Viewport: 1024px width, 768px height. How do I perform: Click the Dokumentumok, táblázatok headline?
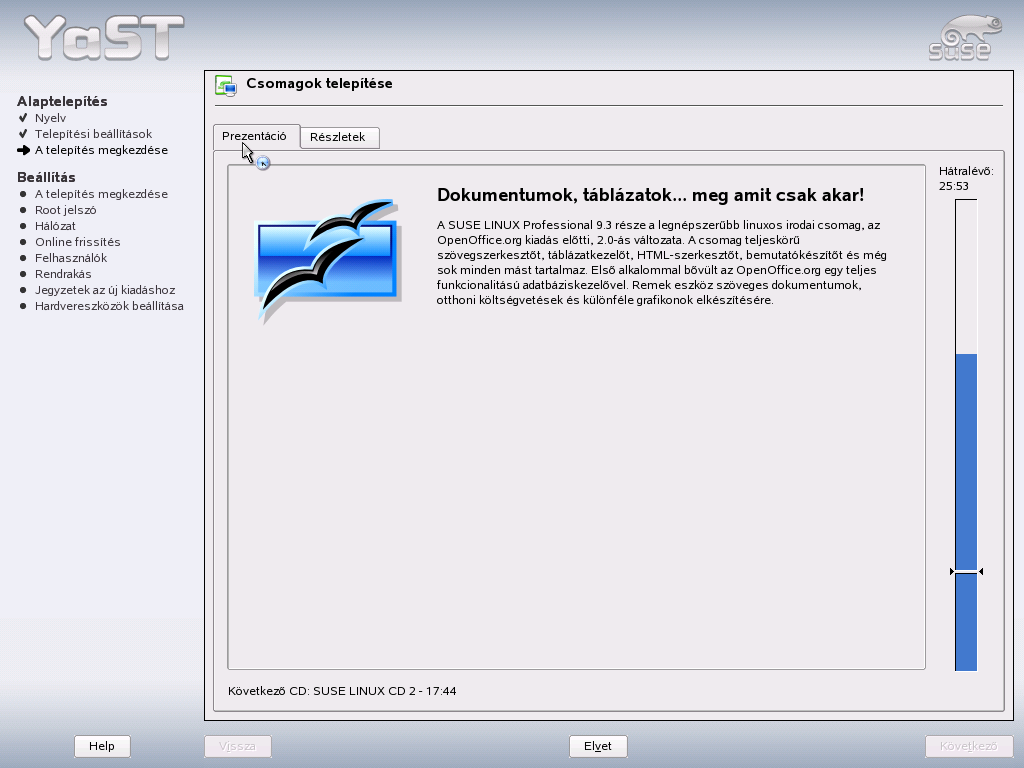point(650,195)
